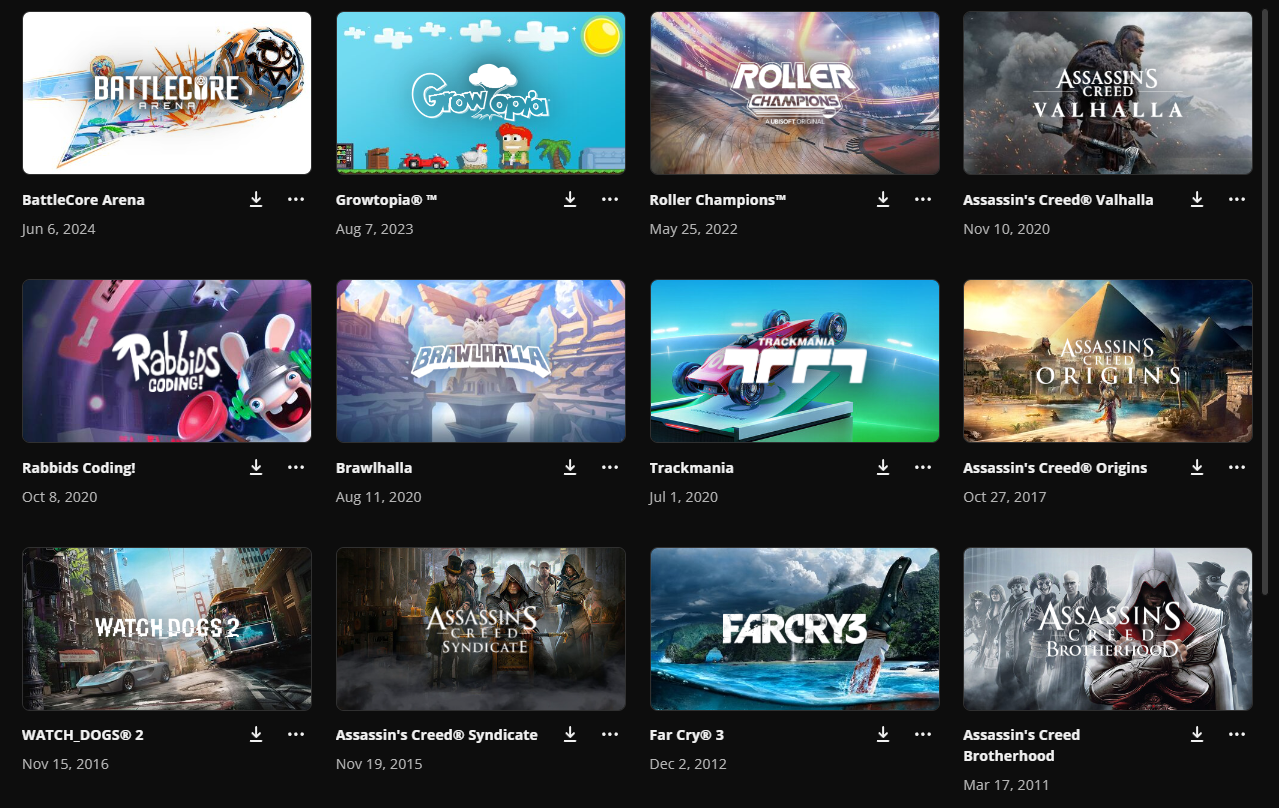
Task: Open more options for WATCH_DOGS 2
Action: [x=296, y=734]
